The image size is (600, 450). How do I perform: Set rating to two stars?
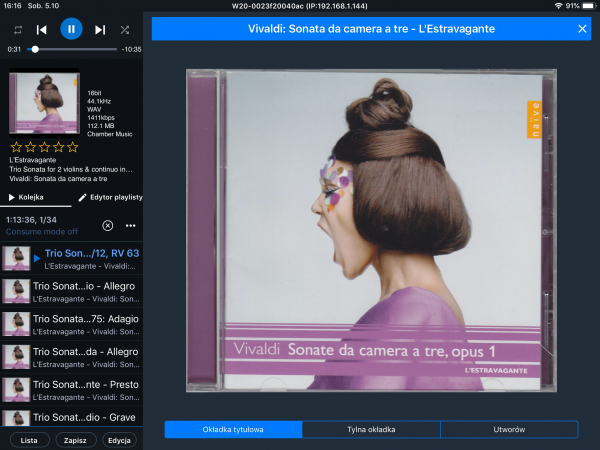(x=31, y=147)
